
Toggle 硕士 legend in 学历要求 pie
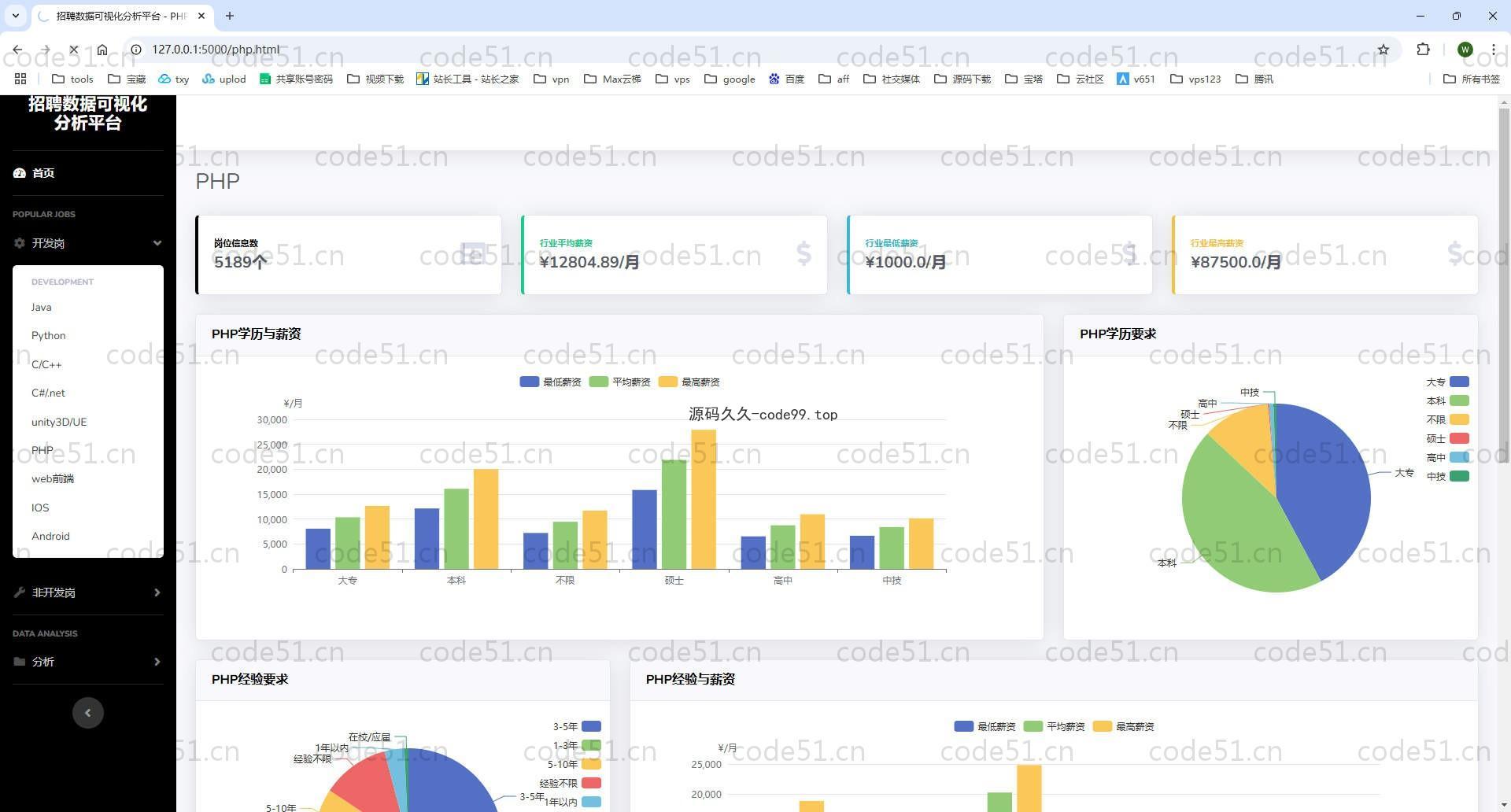(x=1447, y=438)
